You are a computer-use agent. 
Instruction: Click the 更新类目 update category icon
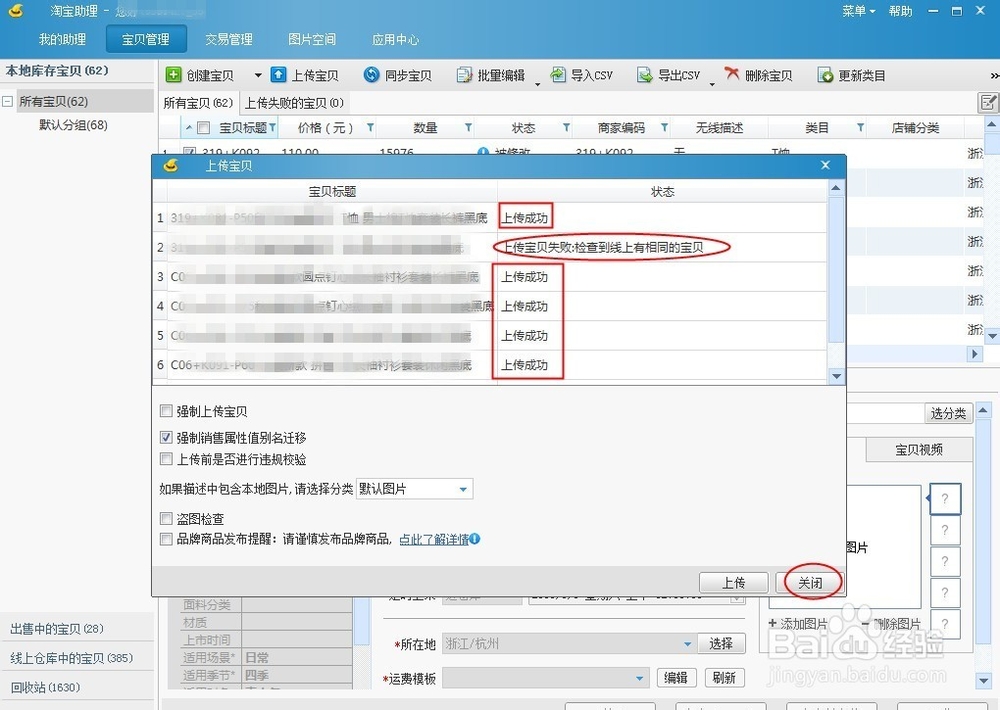tap(823, 74)
